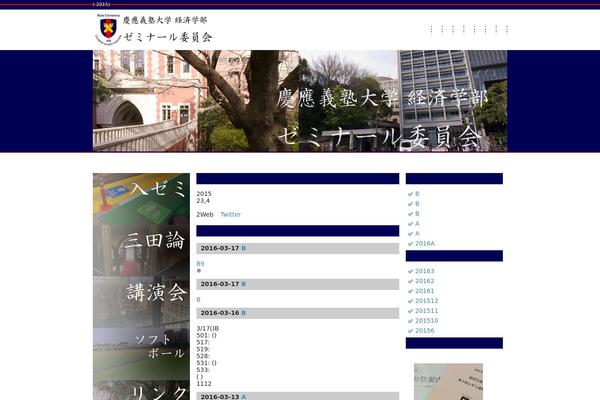This screenshot has width=600, height=400.
Task: Open the 2016-03-13 A post title link
Action: tap(243, 397)
